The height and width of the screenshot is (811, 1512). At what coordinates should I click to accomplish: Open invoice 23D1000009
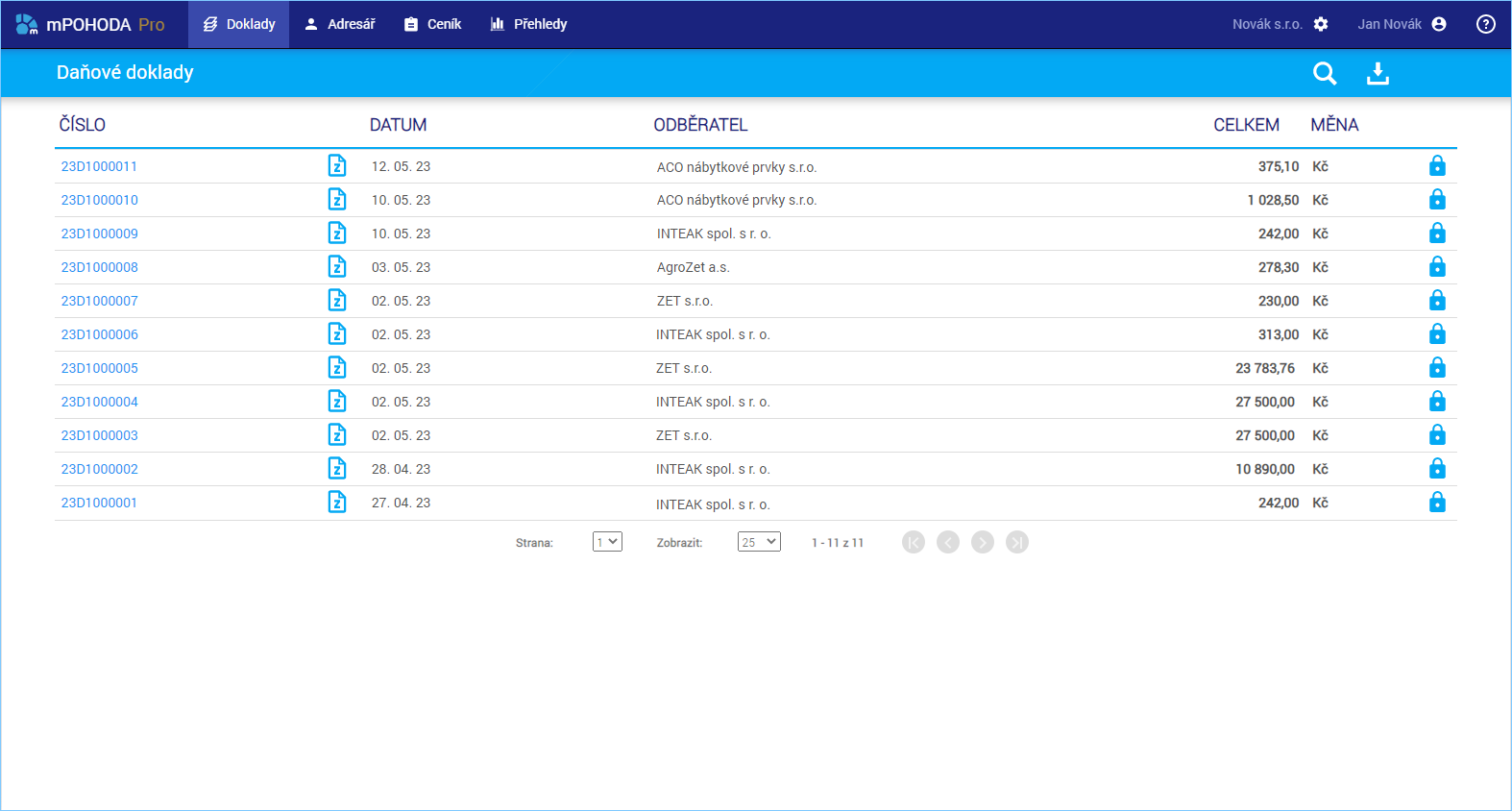pyautogui.click(x=99, y=233)
